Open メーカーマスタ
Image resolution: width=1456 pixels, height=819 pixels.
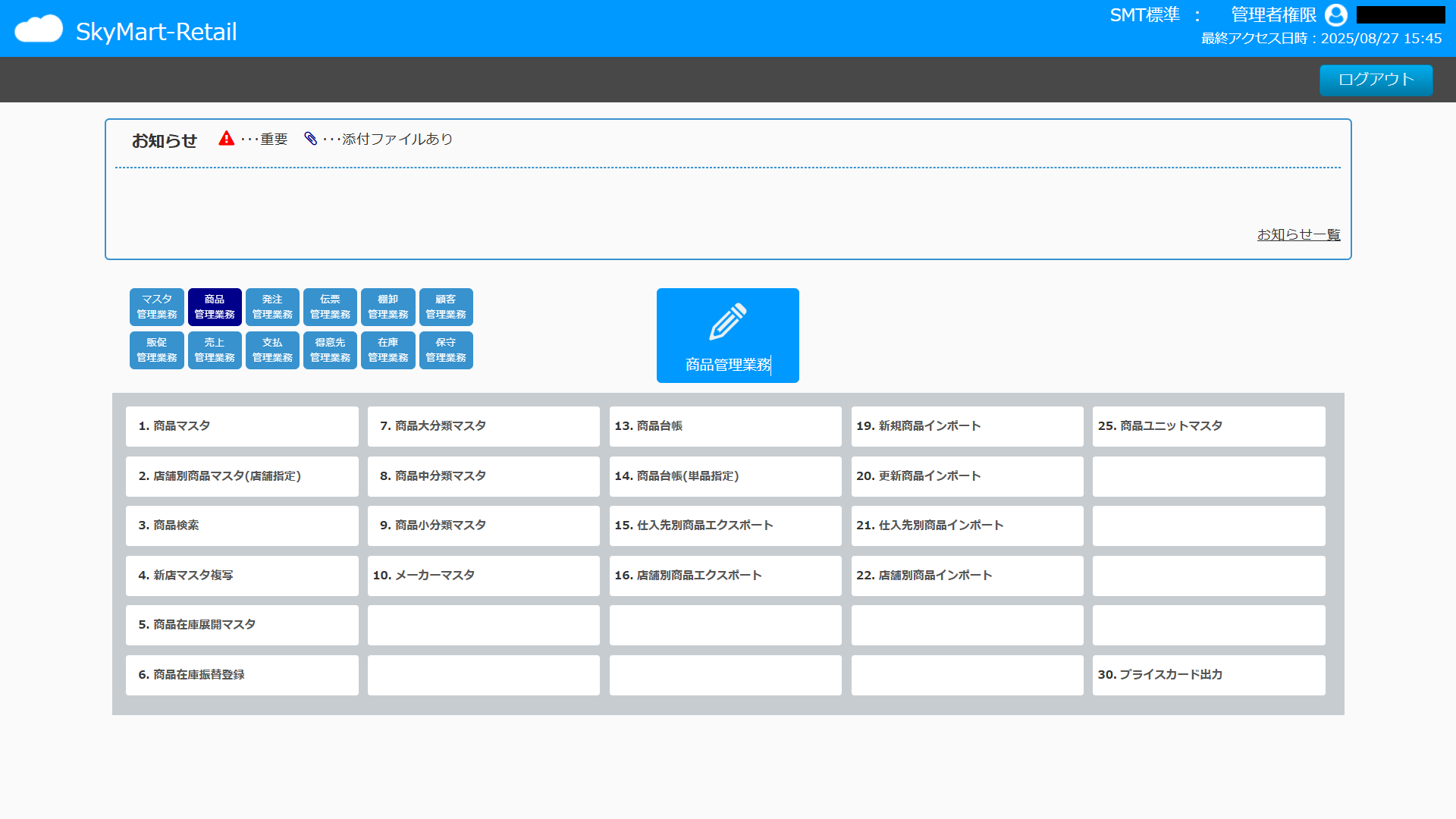point(483,576)
